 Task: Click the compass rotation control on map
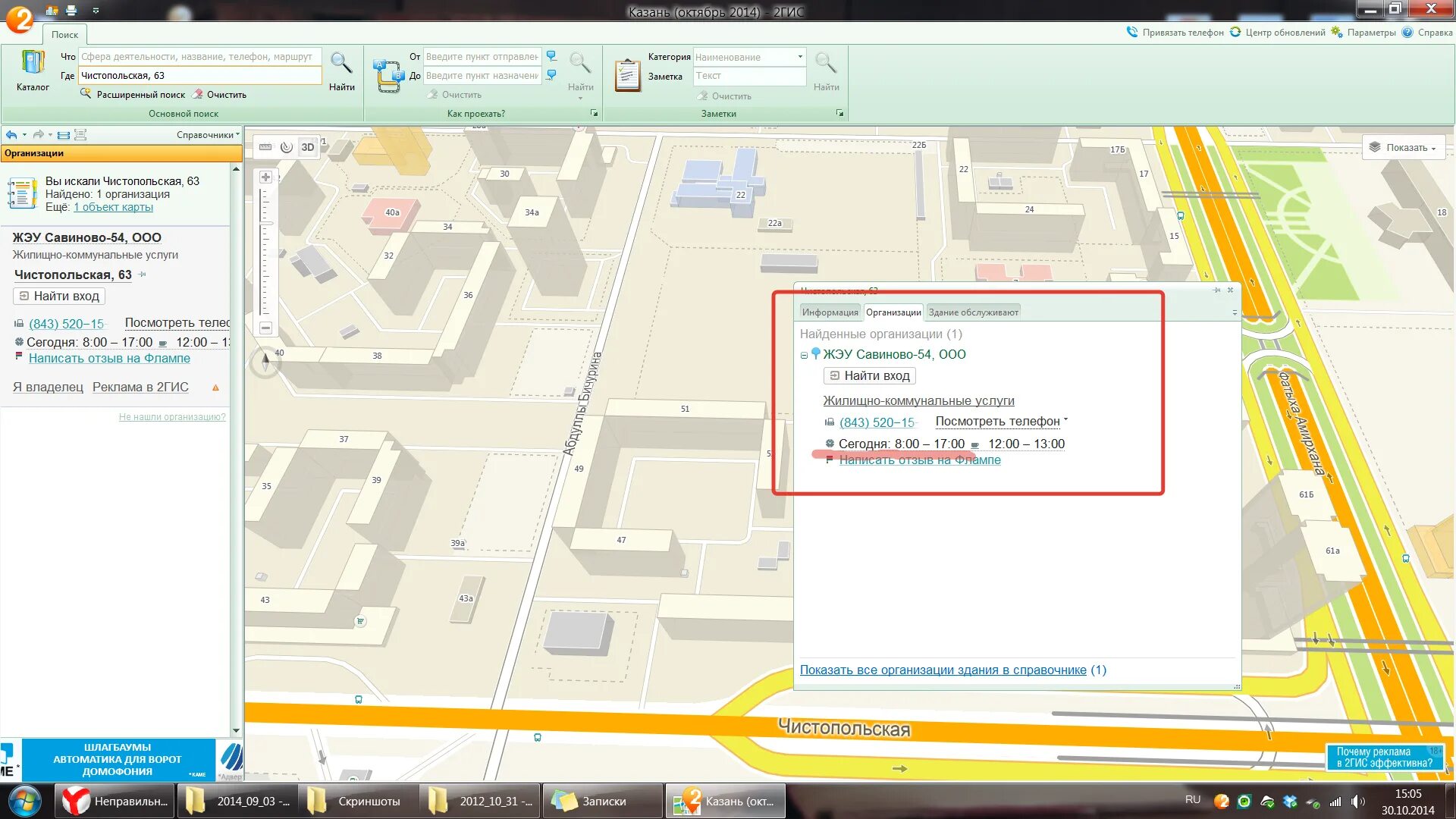[x=265, y=362]
